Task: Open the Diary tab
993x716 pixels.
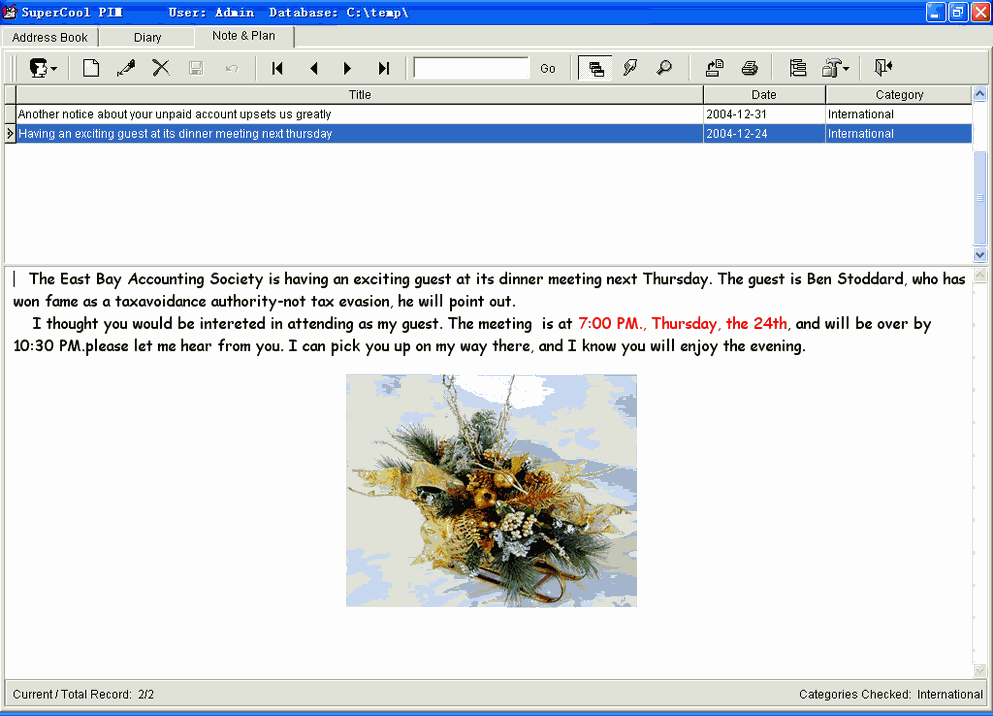Action: [147, 37]
